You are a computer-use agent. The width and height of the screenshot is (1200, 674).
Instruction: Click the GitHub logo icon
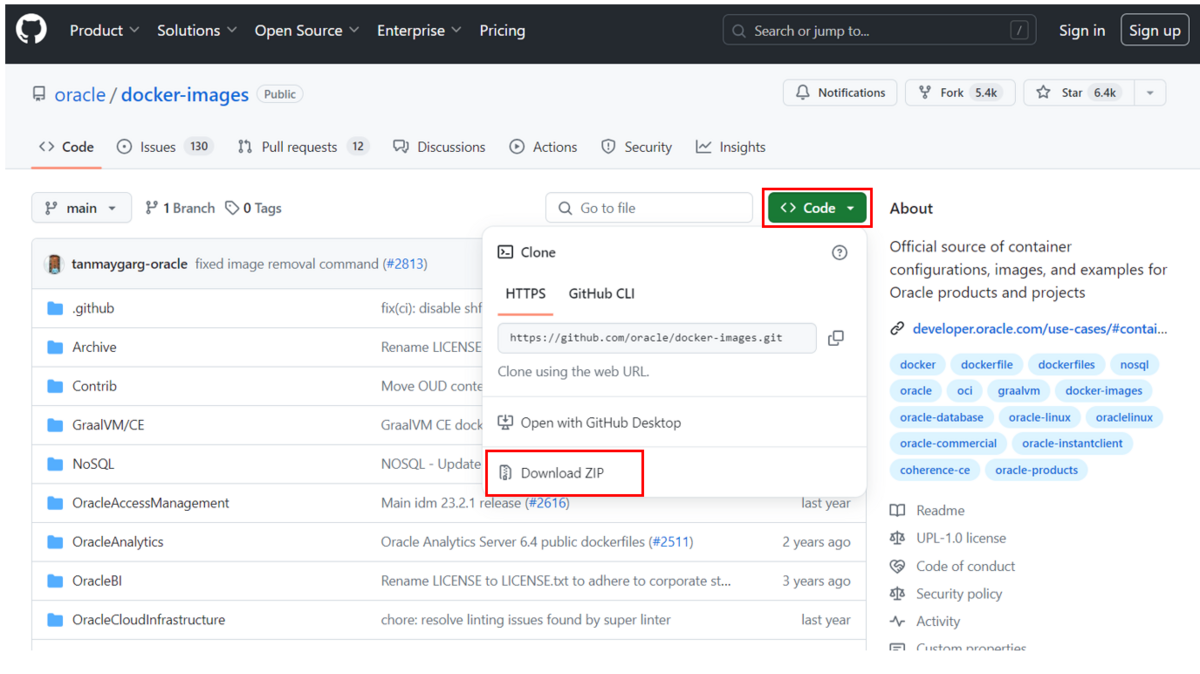click(30, 30)
